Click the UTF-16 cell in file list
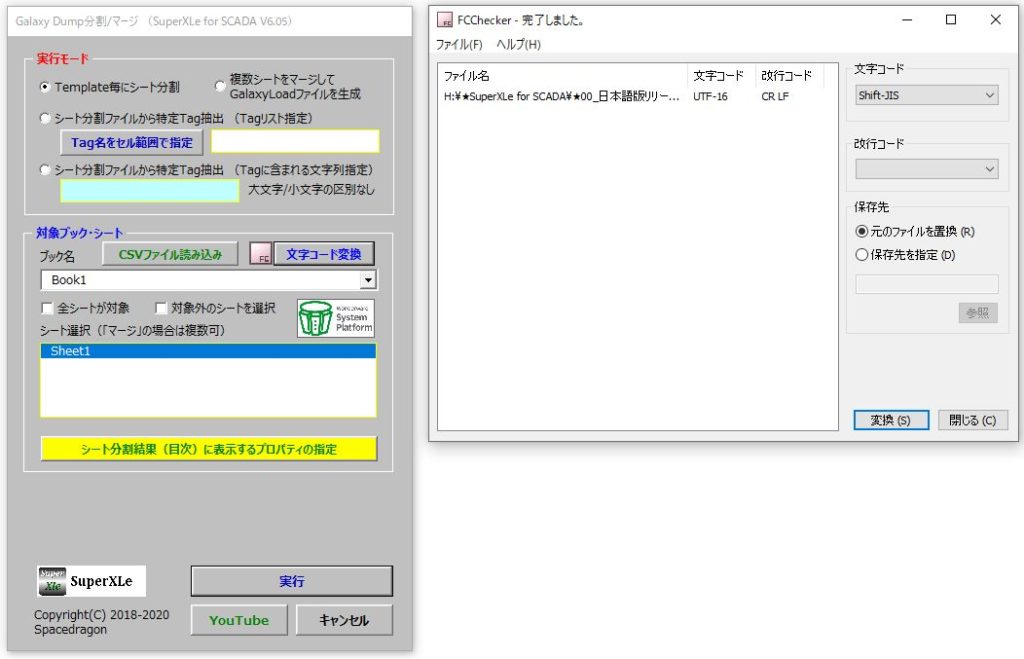This screenshot has width=1024, height=659. pyautogui.click(x=710, y=97)
